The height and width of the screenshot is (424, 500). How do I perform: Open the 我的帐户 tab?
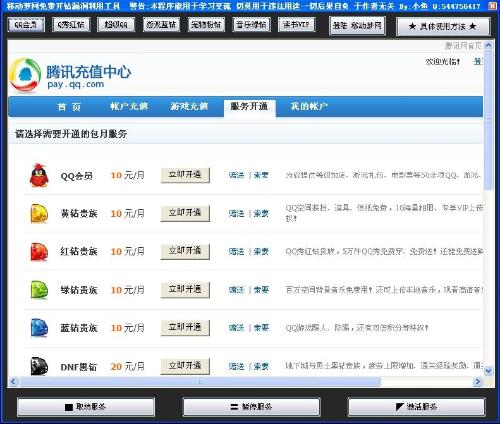(x=309, y=107)
